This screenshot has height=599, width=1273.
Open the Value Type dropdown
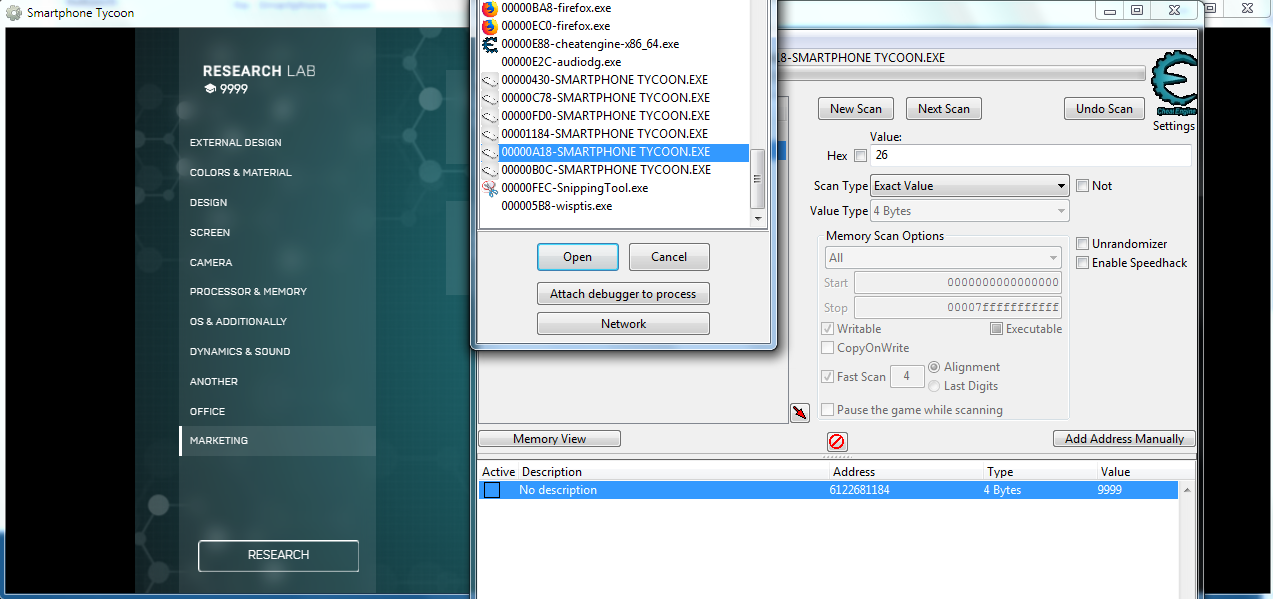[969, 211]
